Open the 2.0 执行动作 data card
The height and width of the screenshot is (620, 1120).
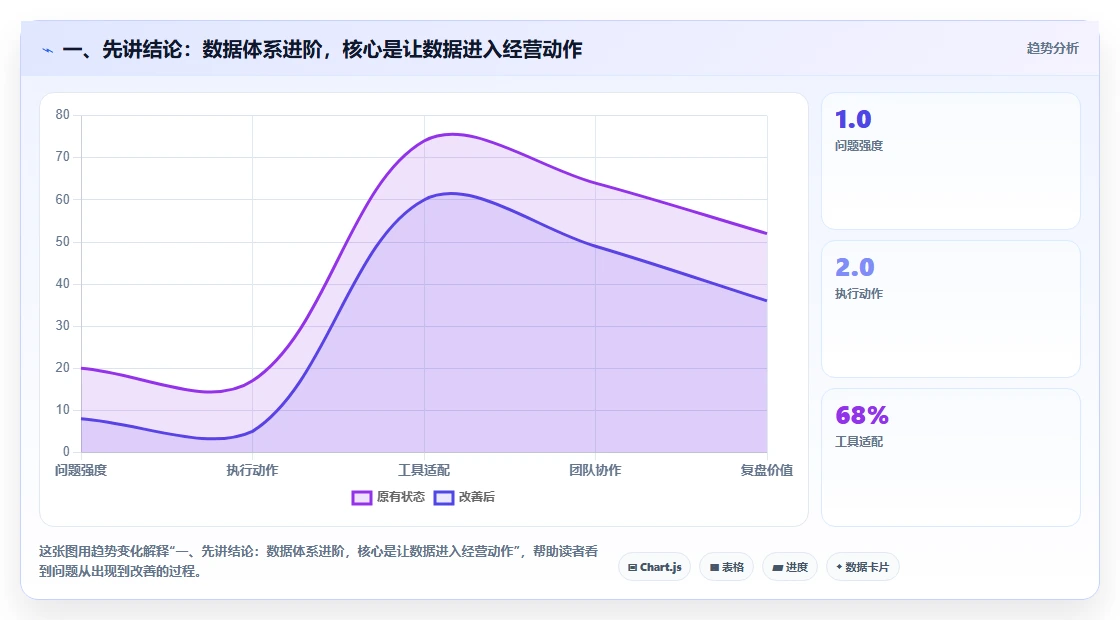tap(951, 309)
